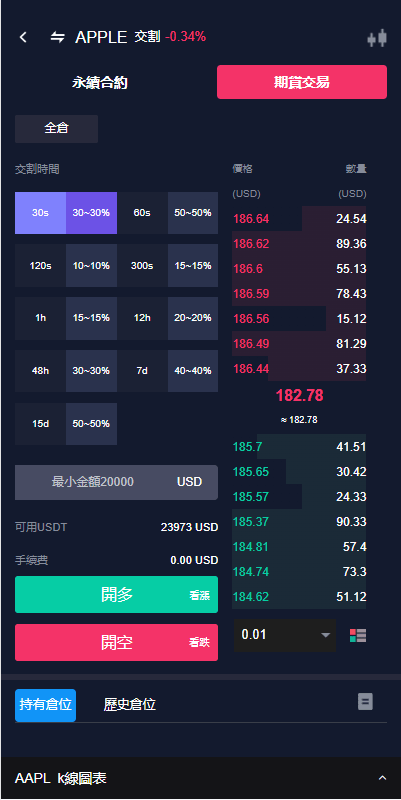The image size is (401, 800).
Task: Select the 186.64 ask price row
Action: tap(299, 219)
